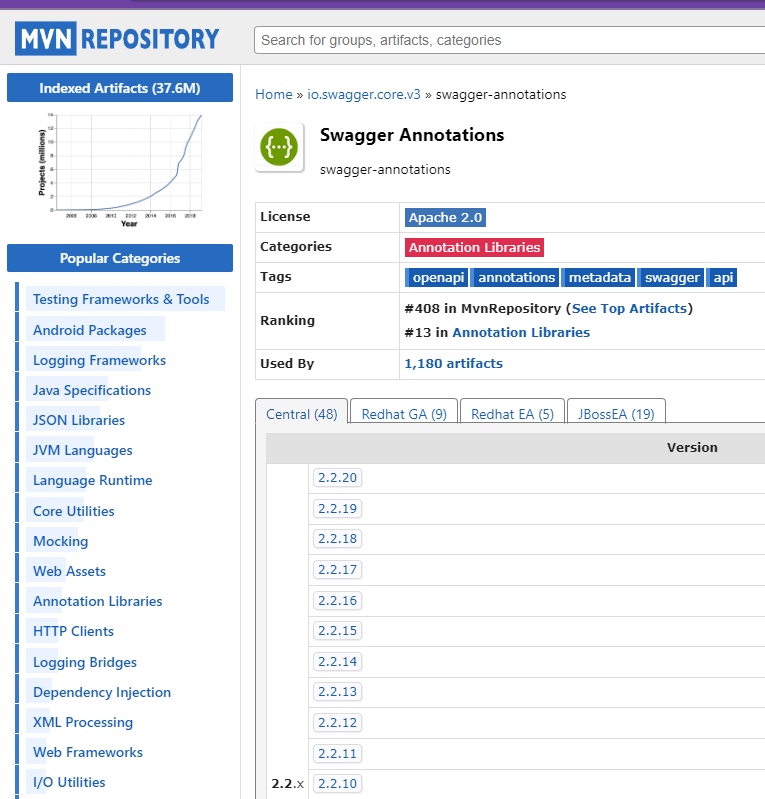
Task: Click the Swagger Annotations title
Action: [412, 135]
